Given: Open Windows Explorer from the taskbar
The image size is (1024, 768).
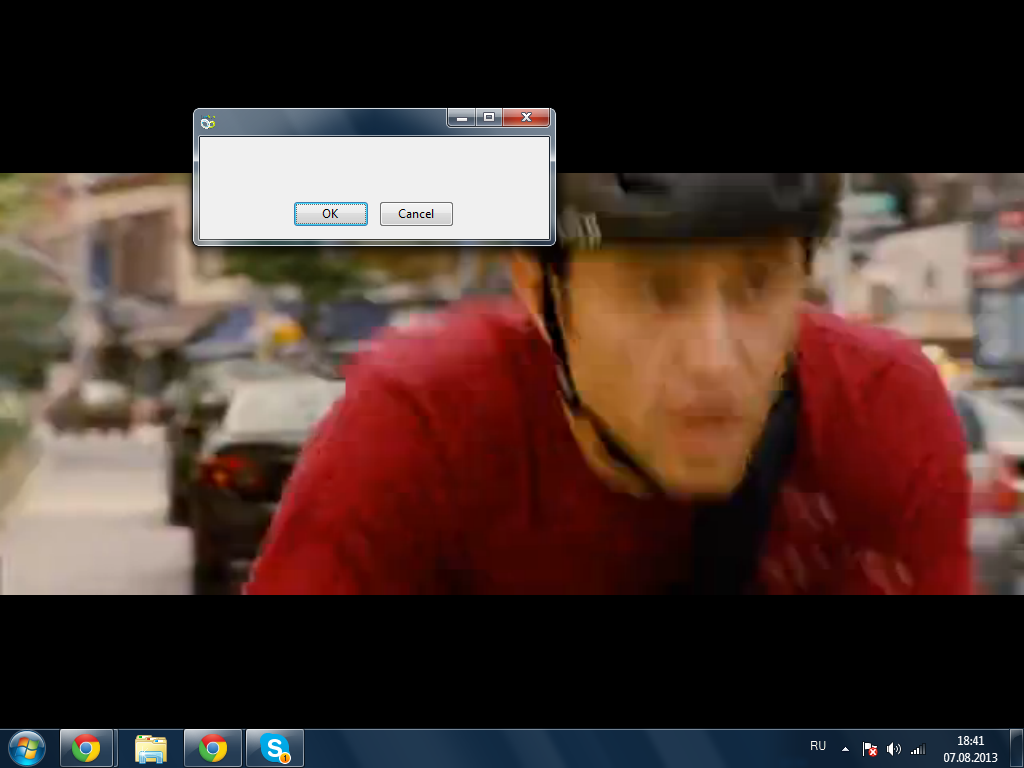Looking at the screenshot, I should (151, 748).
